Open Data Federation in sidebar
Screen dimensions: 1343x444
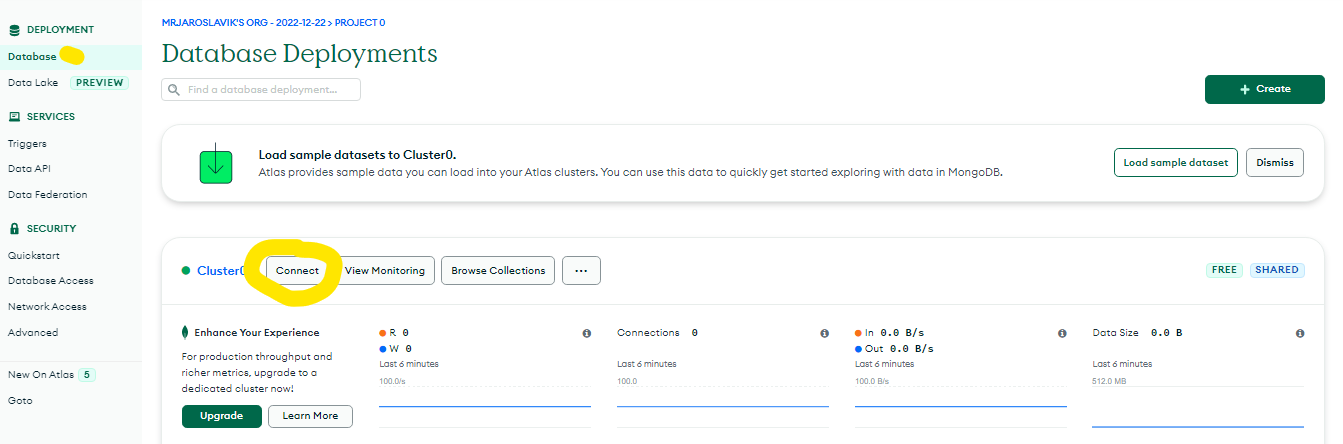click(47, 195)
